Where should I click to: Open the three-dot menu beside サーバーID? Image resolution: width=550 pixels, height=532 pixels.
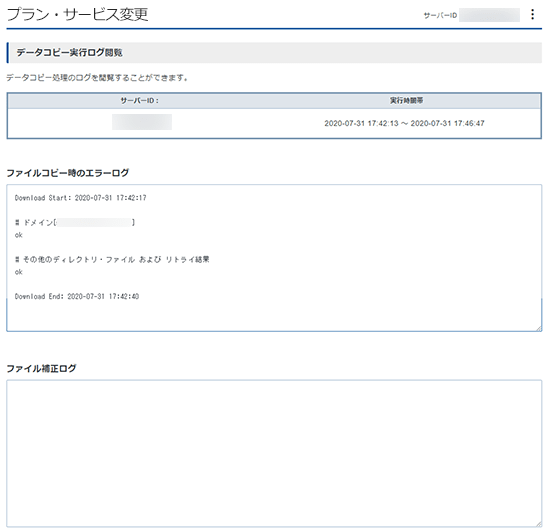click(532, 14)
